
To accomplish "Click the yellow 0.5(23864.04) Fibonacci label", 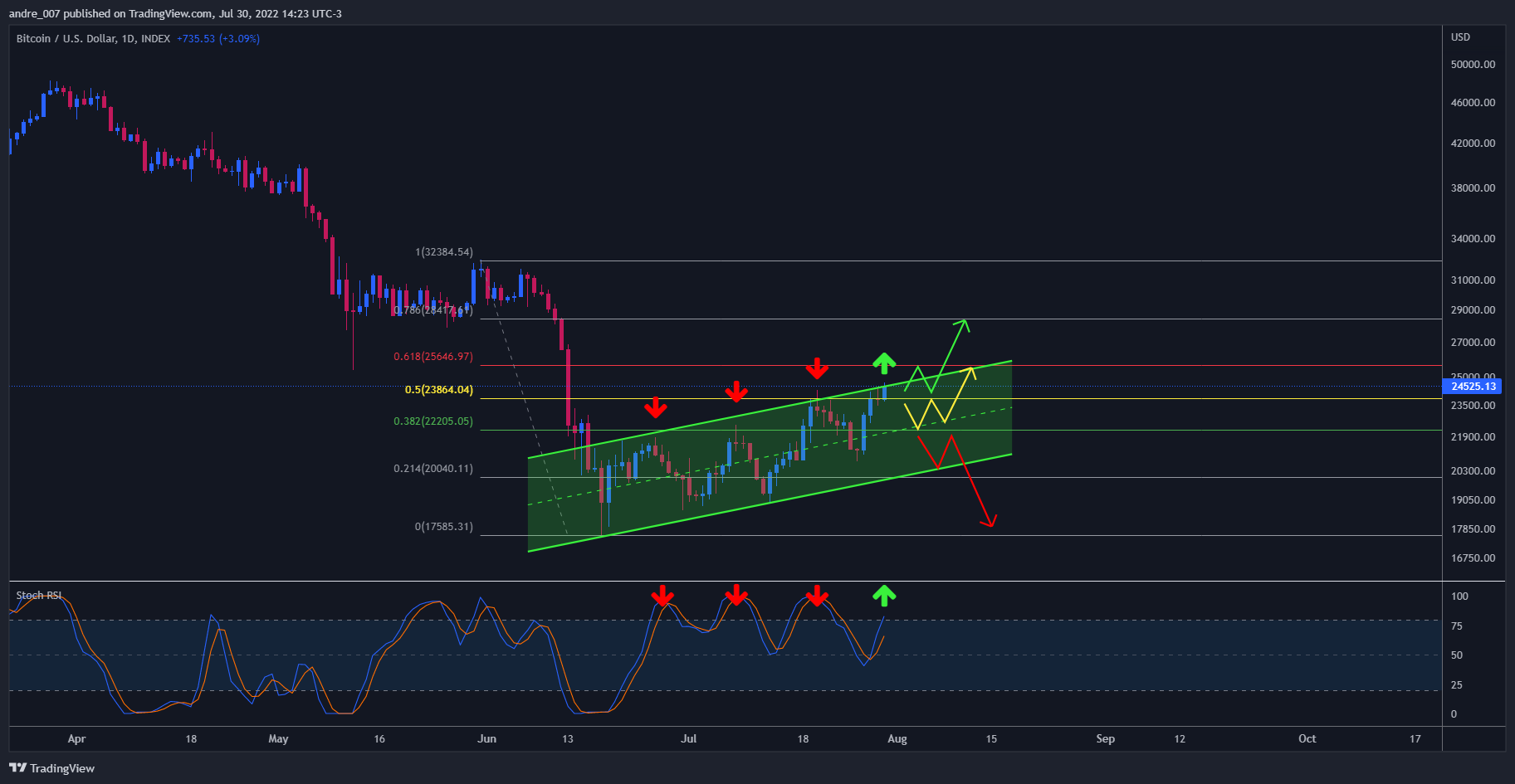I will (439, 390).
